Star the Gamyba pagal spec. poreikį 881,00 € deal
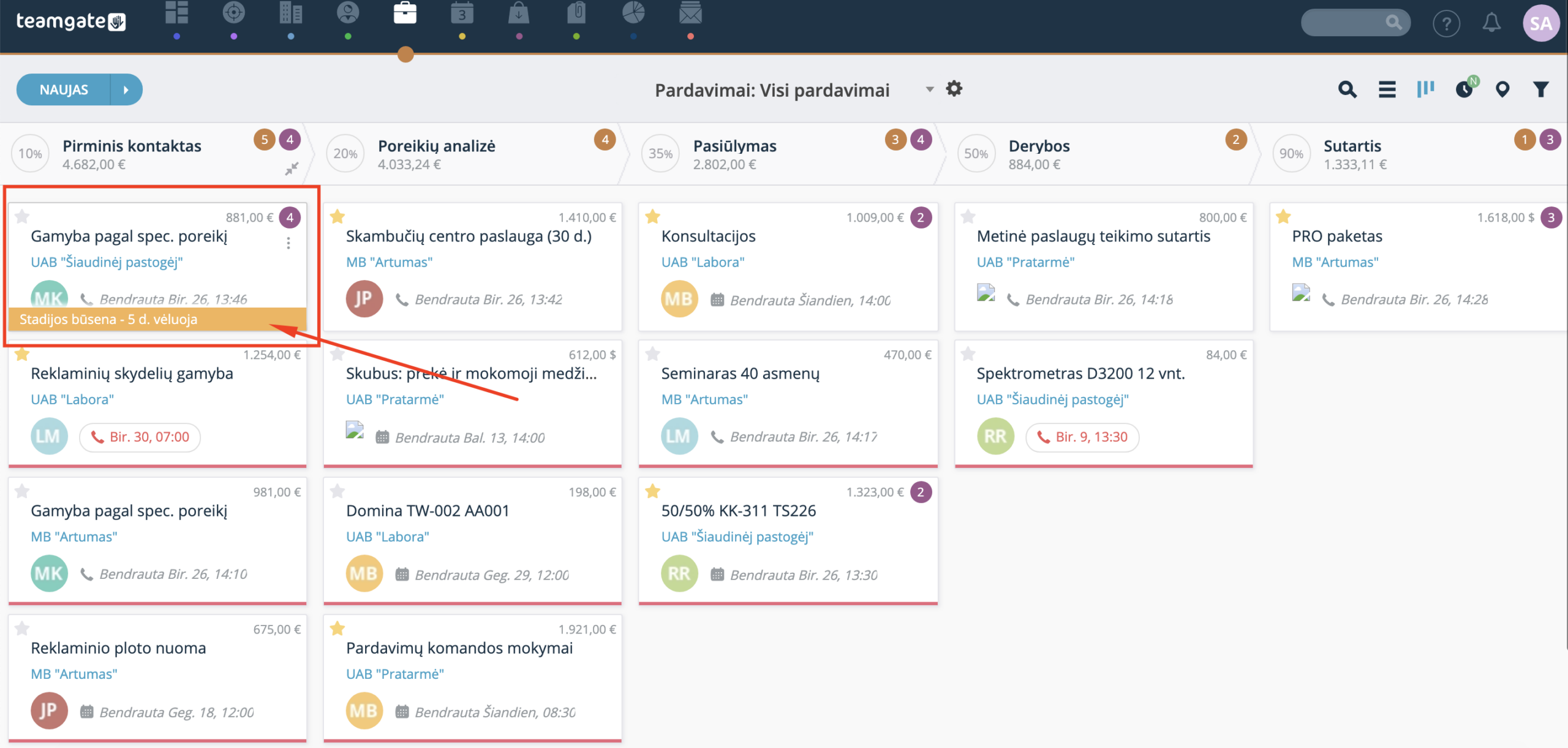Viewport: 1568px width, 748px height. (23, 216)
